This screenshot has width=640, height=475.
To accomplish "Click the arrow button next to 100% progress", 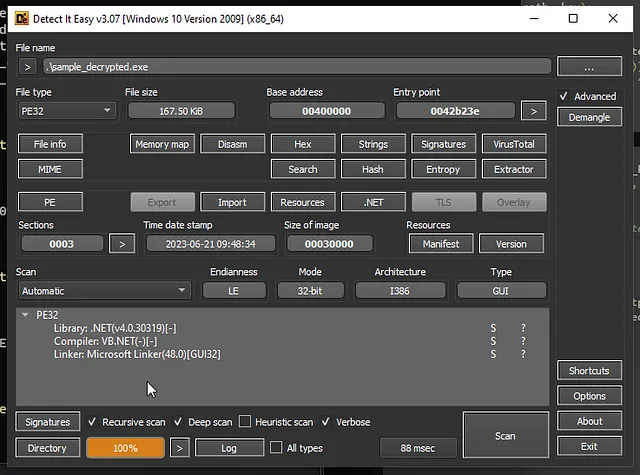I will [x=179, y=448].
